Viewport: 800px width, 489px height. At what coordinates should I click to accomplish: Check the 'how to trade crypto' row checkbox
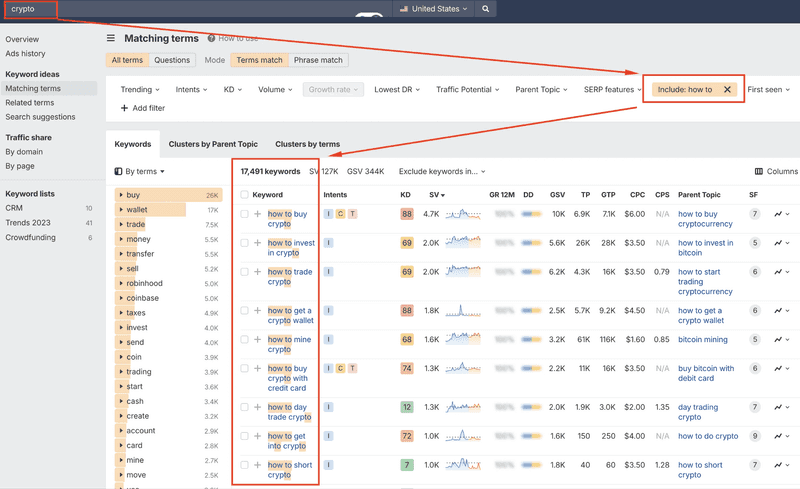click(244, 272)
